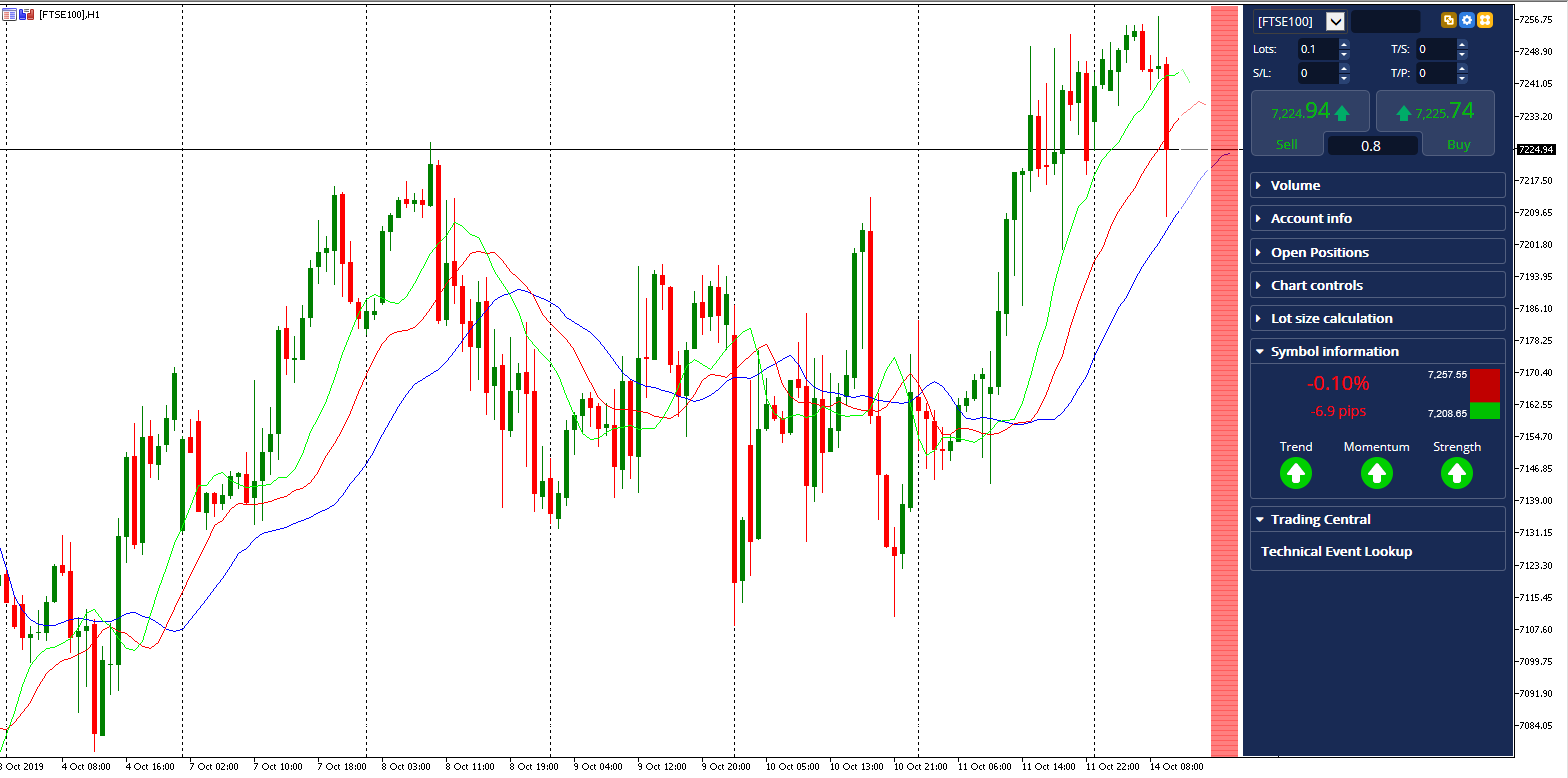Expand the Open Positions section
This screenshot has height=778, width=1568.
tap(1378, 252)
